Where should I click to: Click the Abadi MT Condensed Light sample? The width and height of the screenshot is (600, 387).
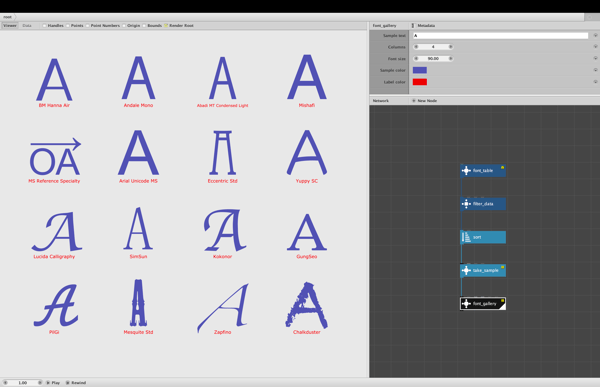[223, 78]
